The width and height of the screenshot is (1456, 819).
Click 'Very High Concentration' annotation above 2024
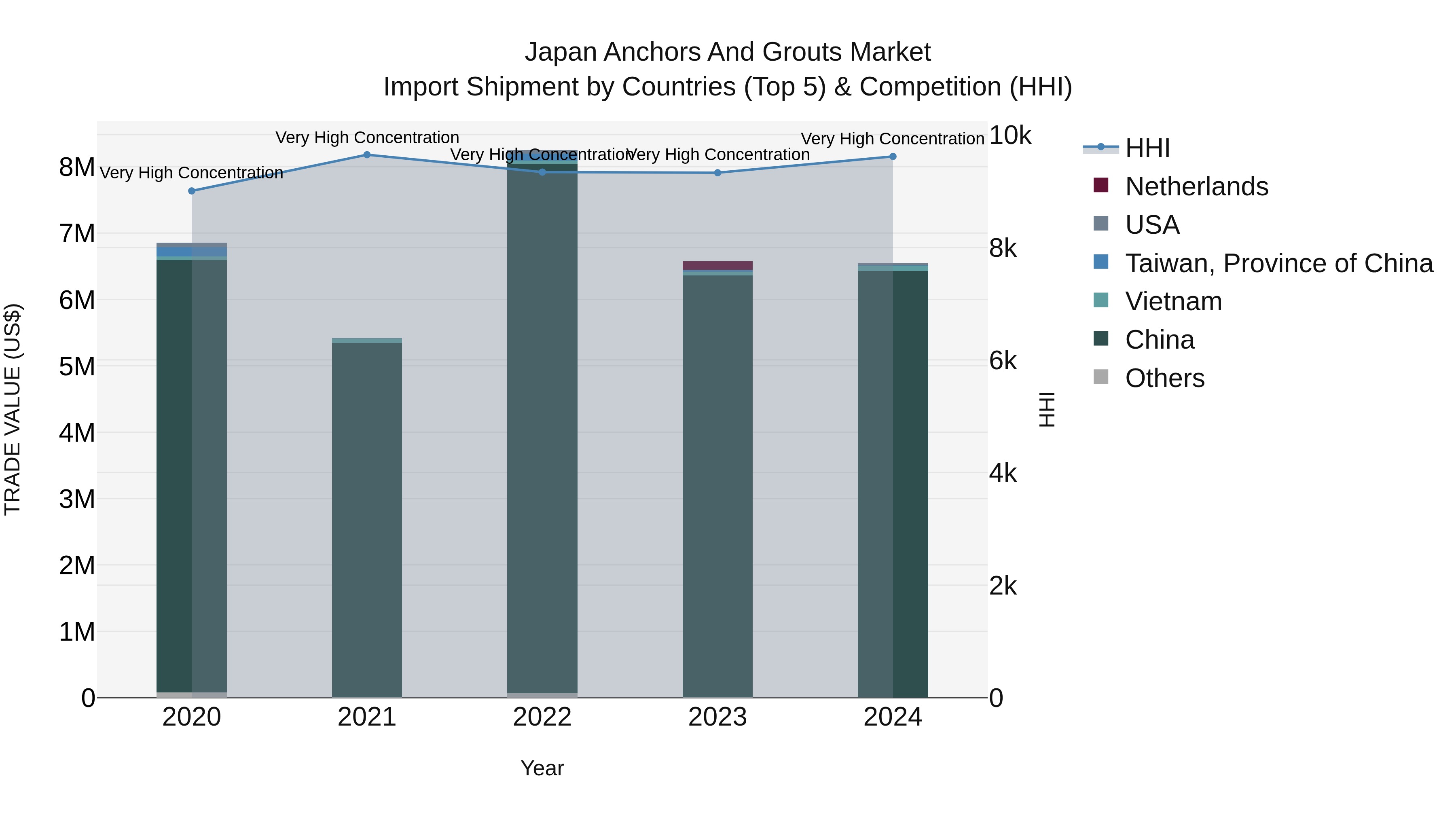coord(893,138)
